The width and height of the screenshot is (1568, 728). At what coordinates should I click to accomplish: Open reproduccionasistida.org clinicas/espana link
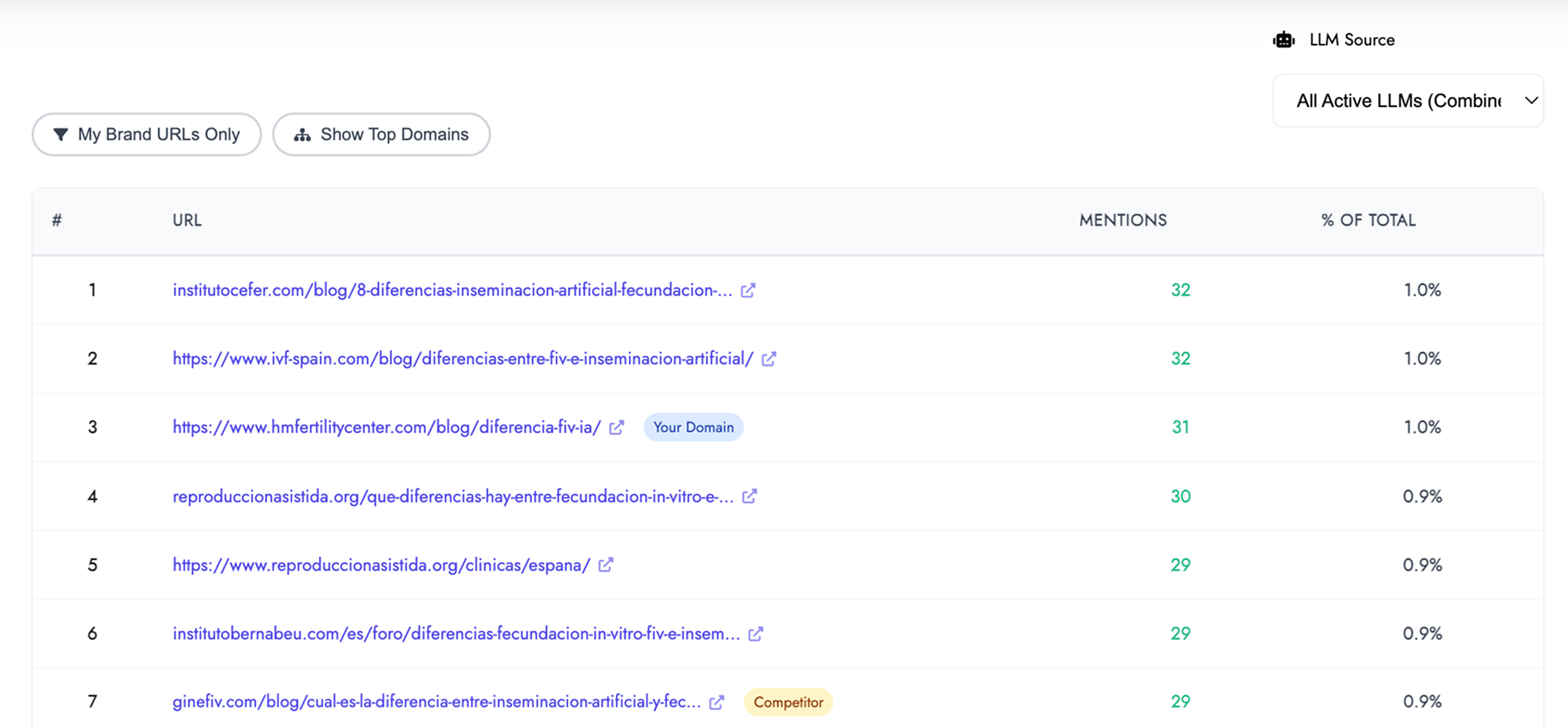[x=382, y=565]
